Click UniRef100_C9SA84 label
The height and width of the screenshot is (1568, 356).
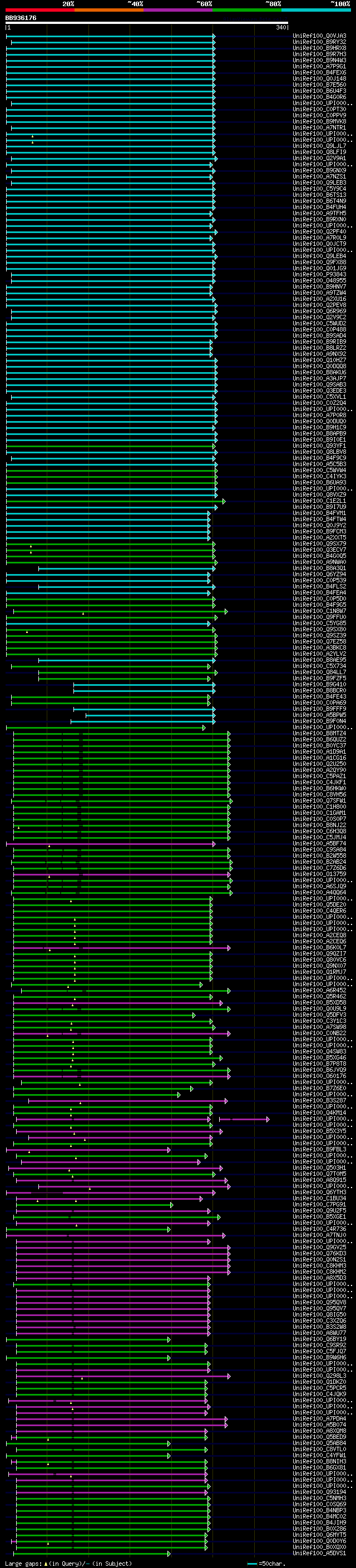[x=319, y=850]
